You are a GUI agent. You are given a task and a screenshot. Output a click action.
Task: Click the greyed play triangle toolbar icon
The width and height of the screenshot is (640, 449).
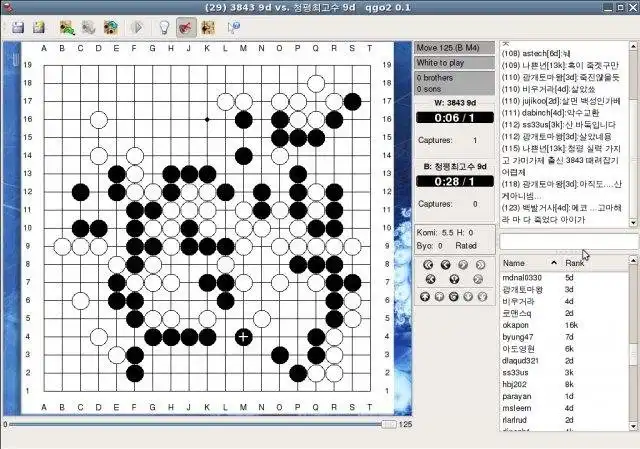click(137, 27)
